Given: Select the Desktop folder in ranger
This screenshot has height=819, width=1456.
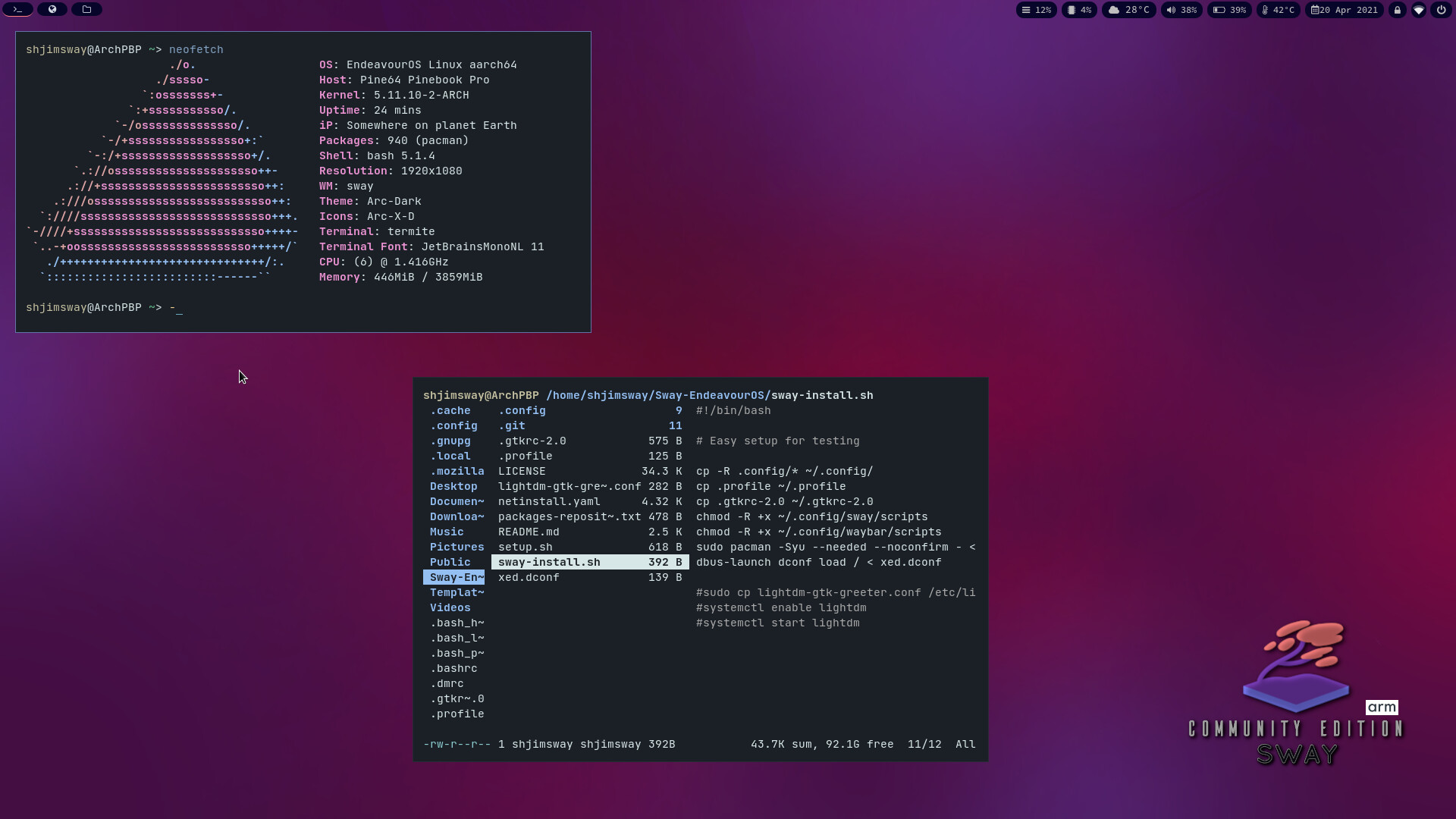Looking at the screenshot, I should pos(453,486).
